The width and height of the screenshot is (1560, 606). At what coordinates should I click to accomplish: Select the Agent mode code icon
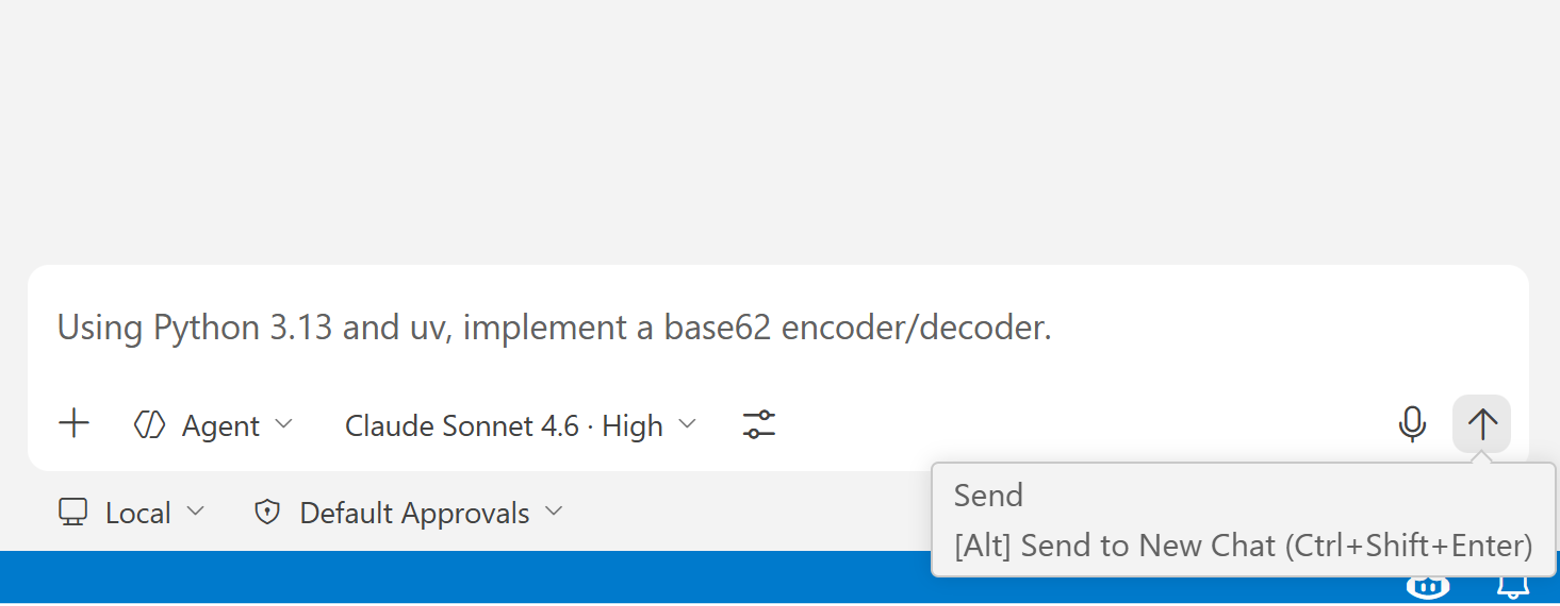click(x=148, y=424)
